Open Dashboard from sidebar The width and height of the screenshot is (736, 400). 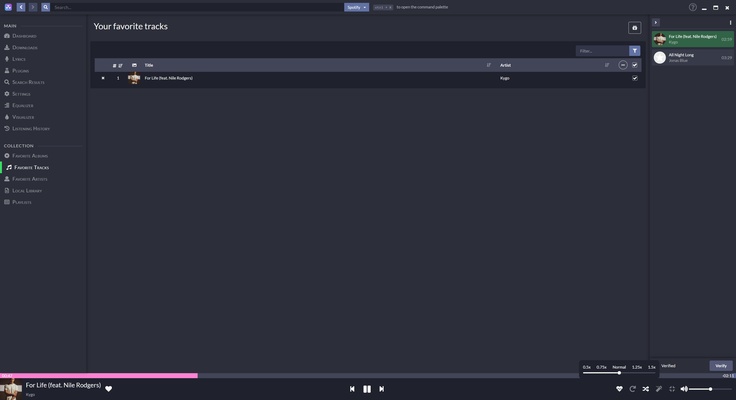(20, 36)
